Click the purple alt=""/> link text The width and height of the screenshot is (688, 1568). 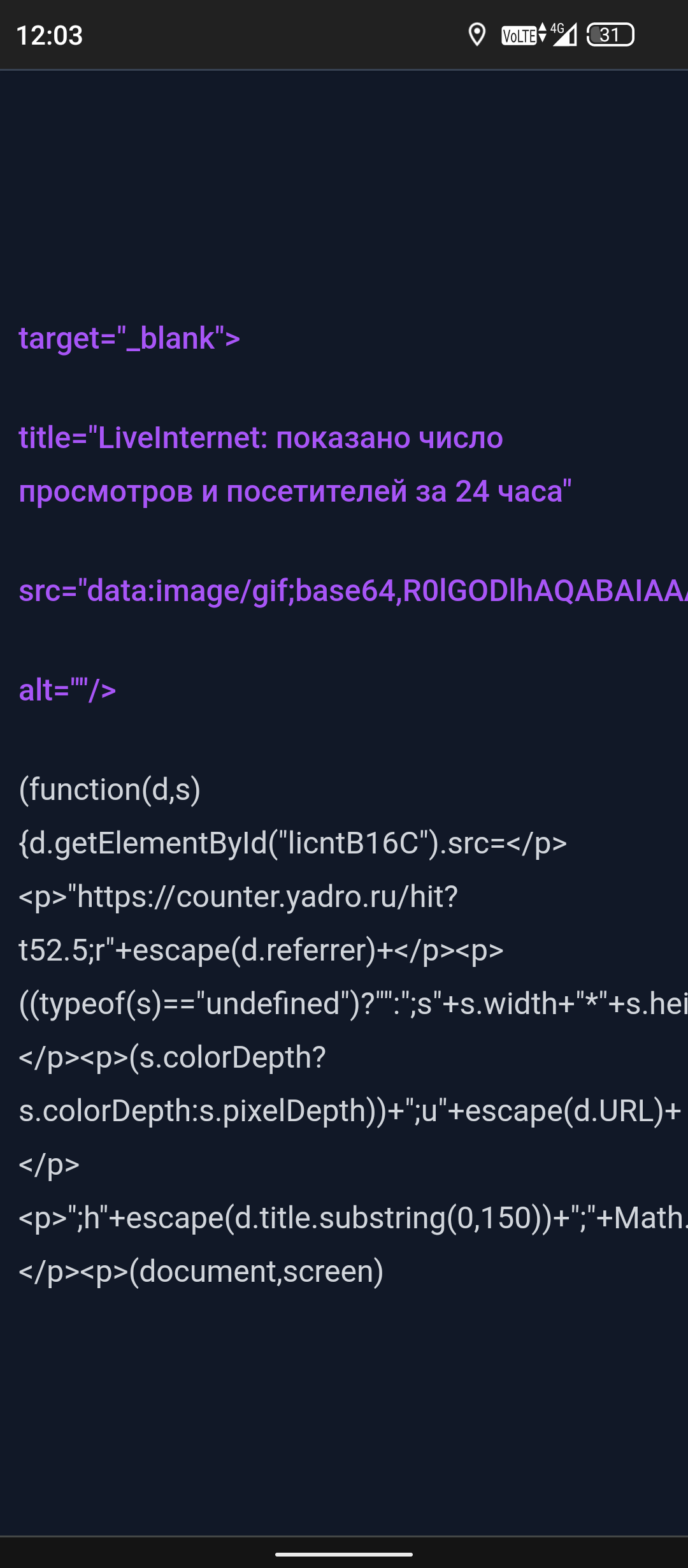click(68, 691)
